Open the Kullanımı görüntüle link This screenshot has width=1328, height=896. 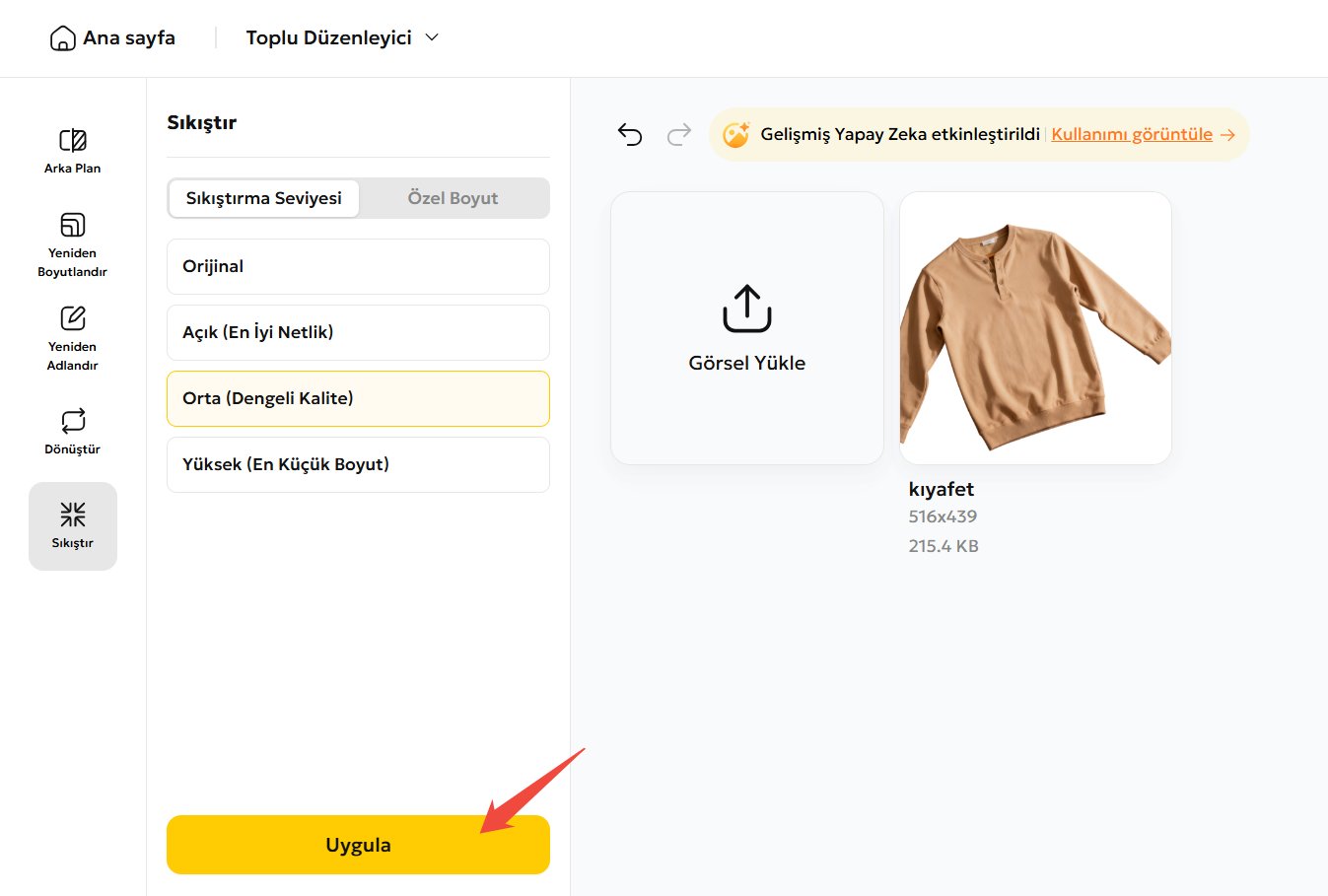[1132, 134]
